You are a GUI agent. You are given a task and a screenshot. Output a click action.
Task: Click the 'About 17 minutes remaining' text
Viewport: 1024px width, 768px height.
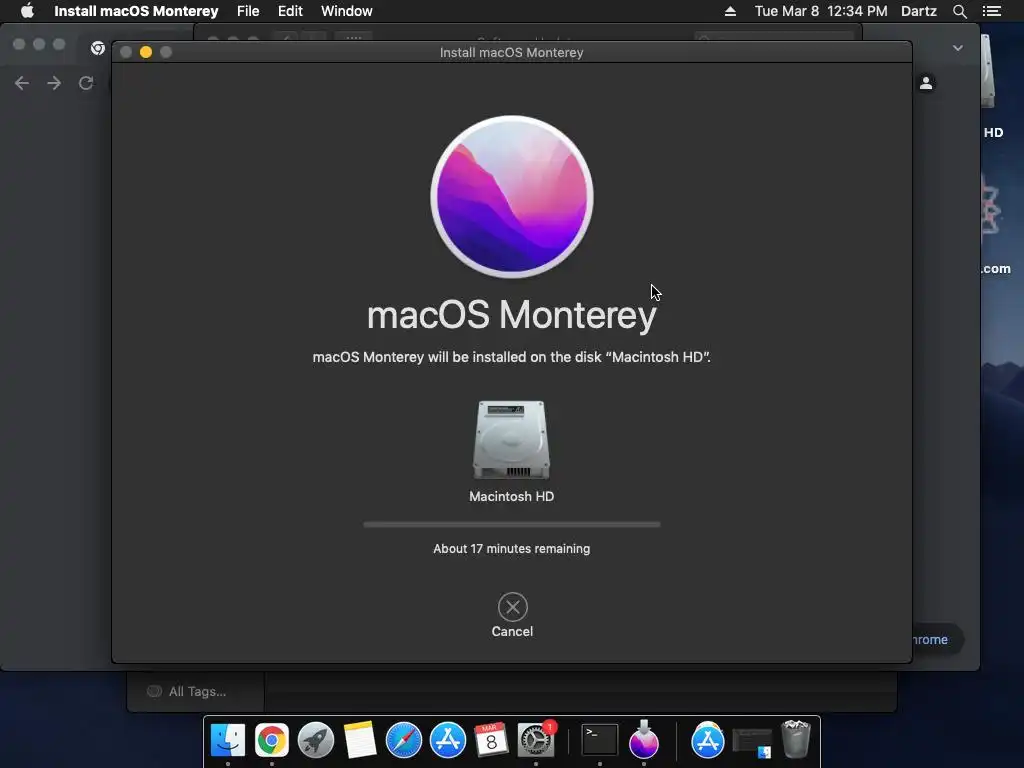click(x=512, y=549)
